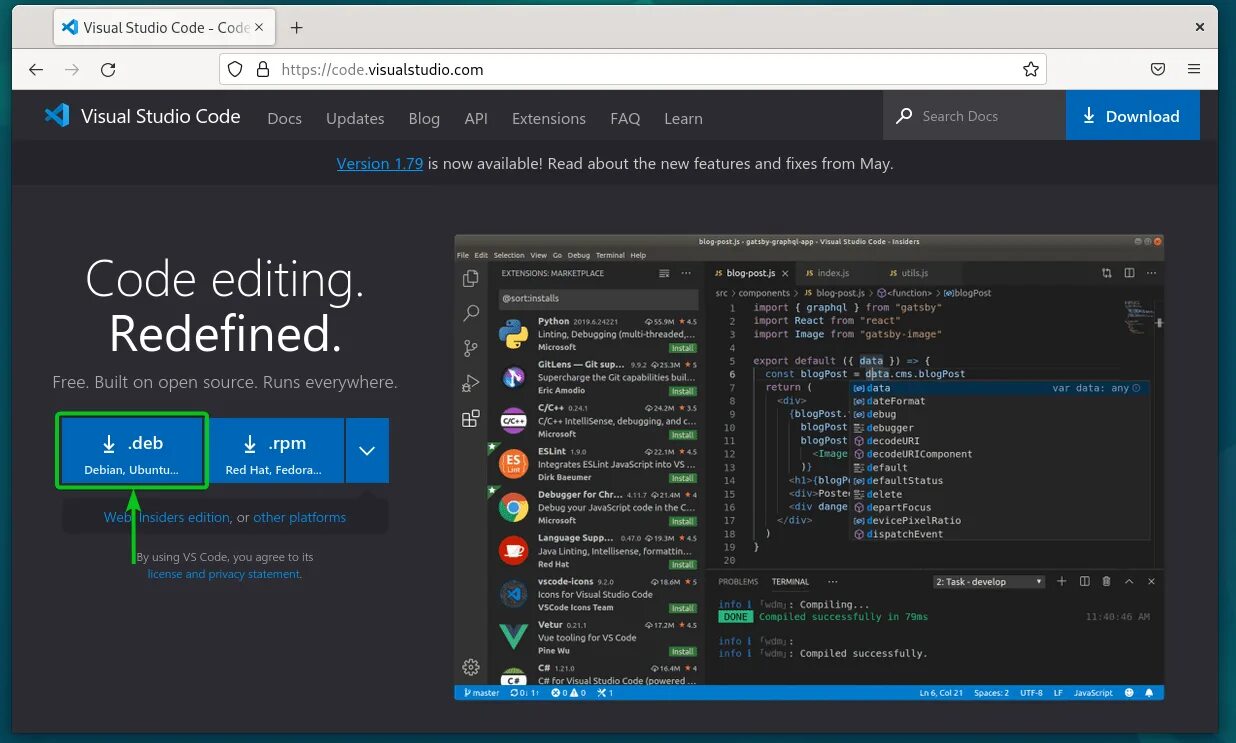Click the Web link below download buttons
This screenshot has height=743, width=1236.
(117, 518)
